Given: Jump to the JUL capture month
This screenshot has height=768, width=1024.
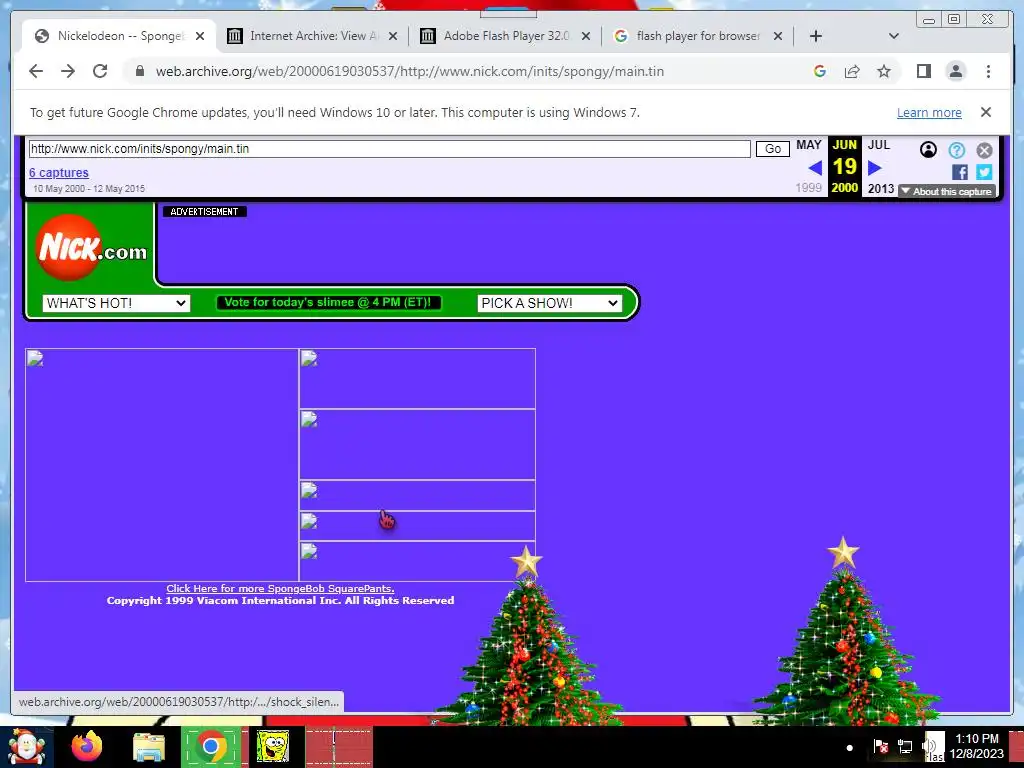Looking at the screenshot, I should pos(879,144).
